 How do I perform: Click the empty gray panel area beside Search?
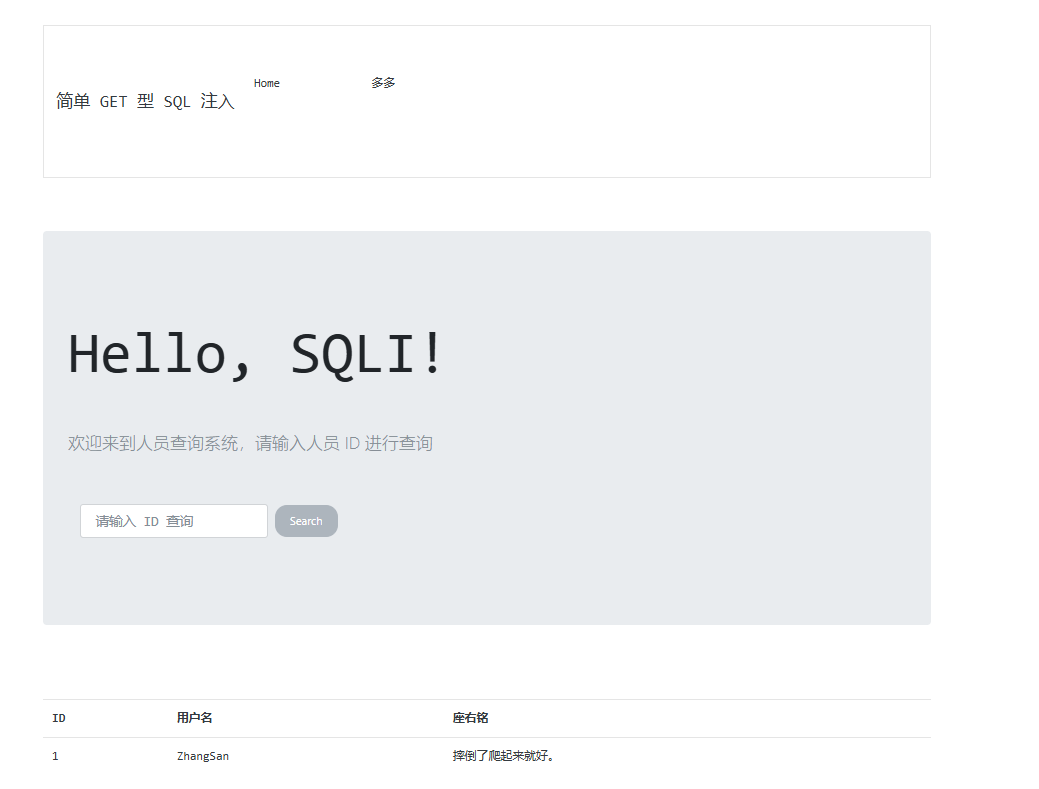pyautogui.click(x=620, y=521)
